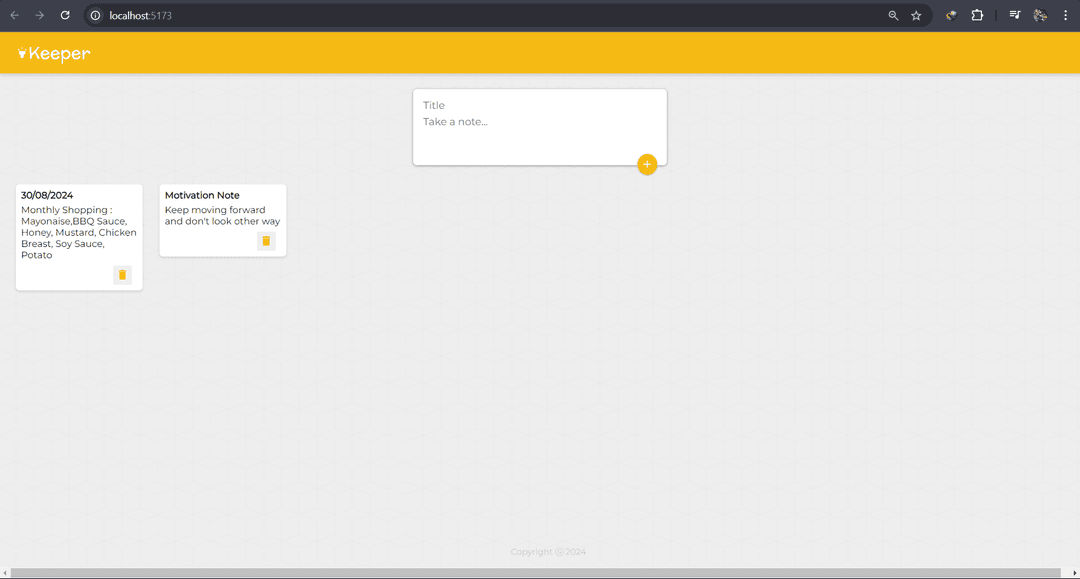View site information icon in address bar

point(96,15)
